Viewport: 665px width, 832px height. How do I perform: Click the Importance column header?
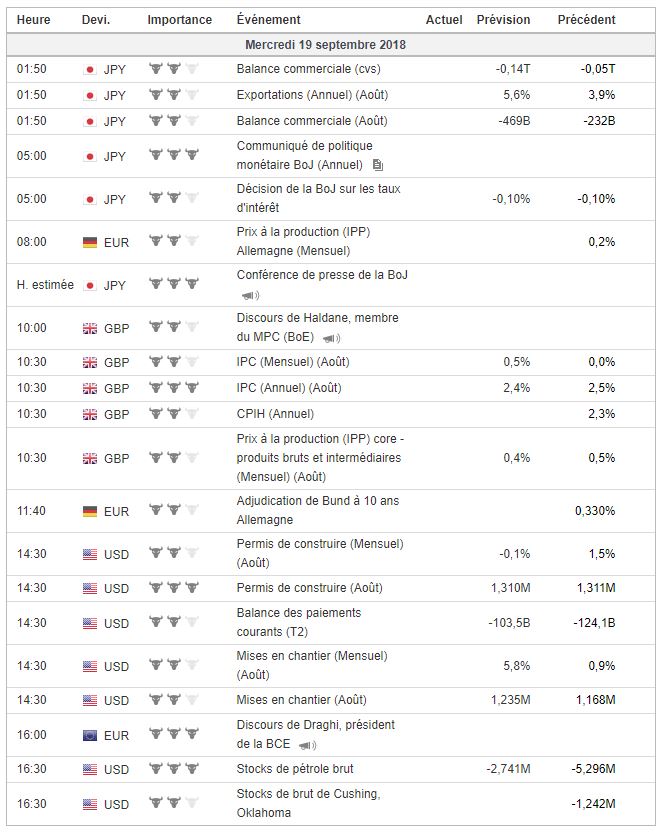(179, 20)
